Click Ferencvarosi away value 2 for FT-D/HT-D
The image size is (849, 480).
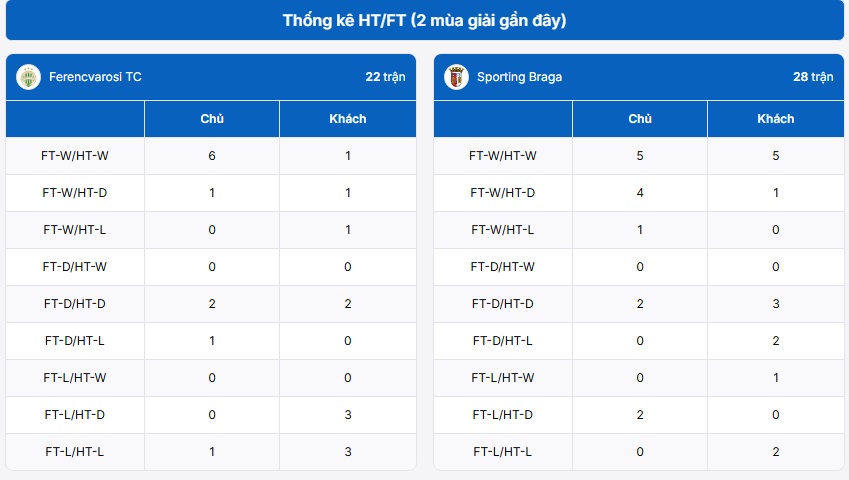click(x=348, y=304)
